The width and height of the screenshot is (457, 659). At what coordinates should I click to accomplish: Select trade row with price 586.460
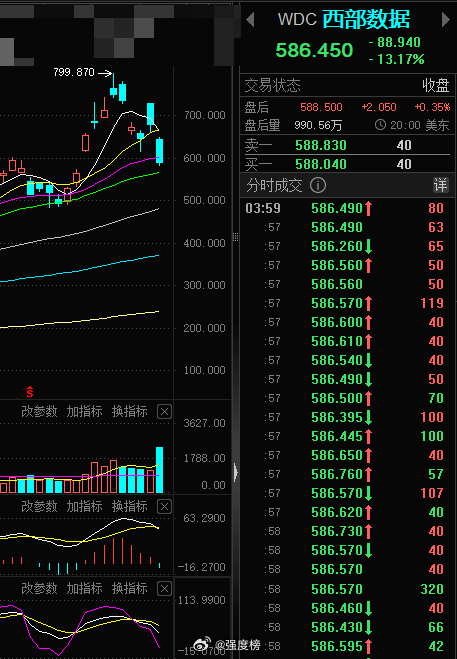(x=347, y=608)
